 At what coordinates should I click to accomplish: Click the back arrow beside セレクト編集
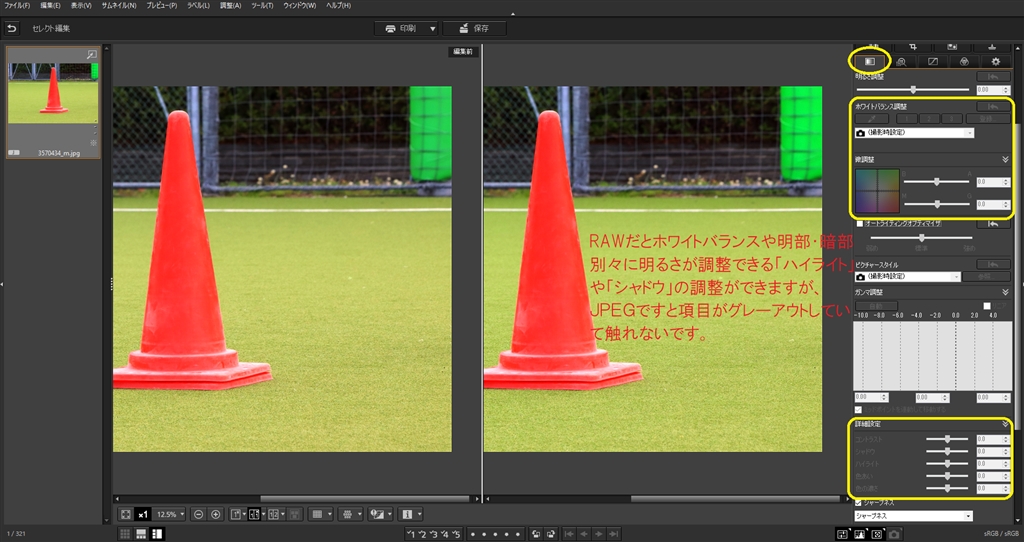tap(12, 28)
